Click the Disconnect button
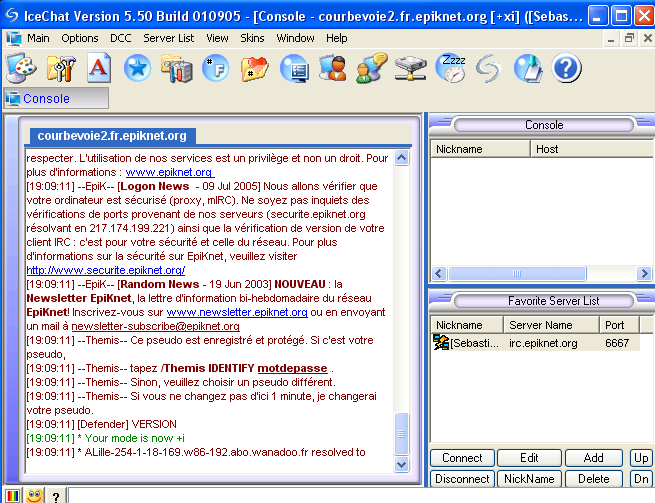The width and height of the screenshot is (655, 503). [x=462, y=479]
